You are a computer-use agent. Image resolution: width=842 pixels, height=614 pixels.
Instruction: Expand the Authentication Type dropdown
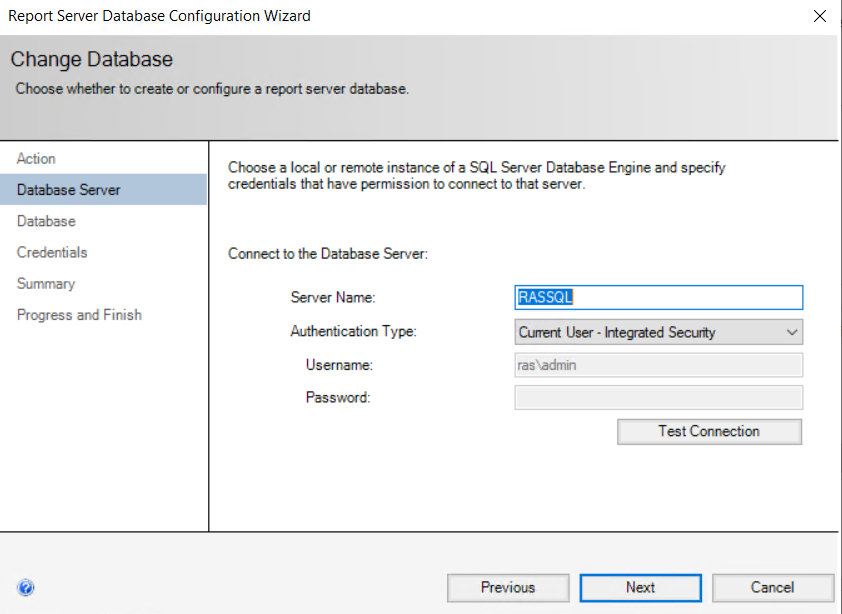click(x=658, y=332)
